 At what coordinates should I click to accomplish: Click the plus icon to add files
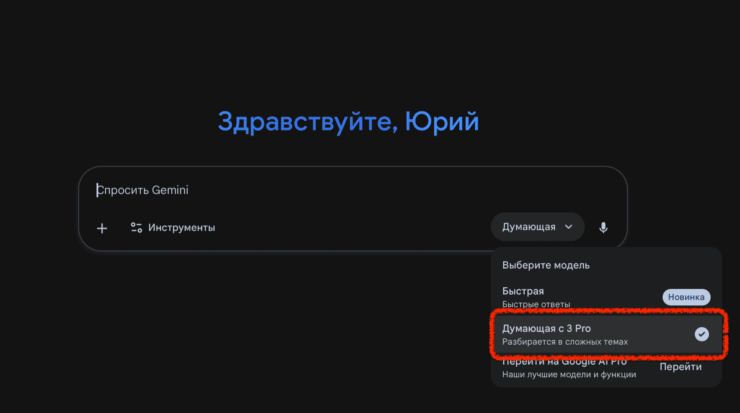point(102,228)
